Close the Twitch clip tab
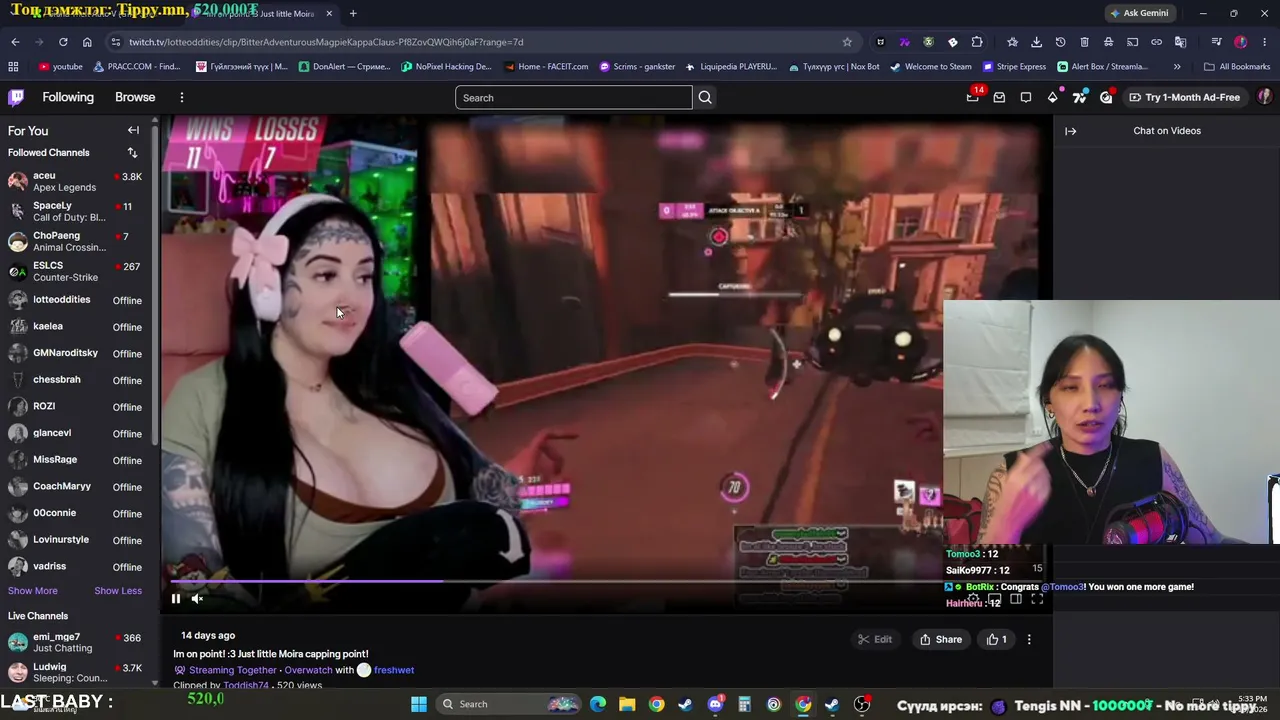Image resolution: width=1280 pixels, height=720 pixels. pyautogui.click(x=329, y=13)
